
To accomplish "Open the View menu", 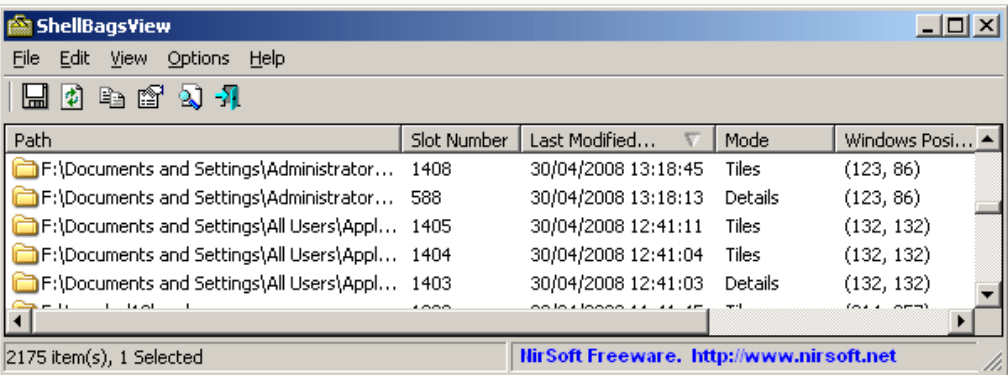I will 129,59.
